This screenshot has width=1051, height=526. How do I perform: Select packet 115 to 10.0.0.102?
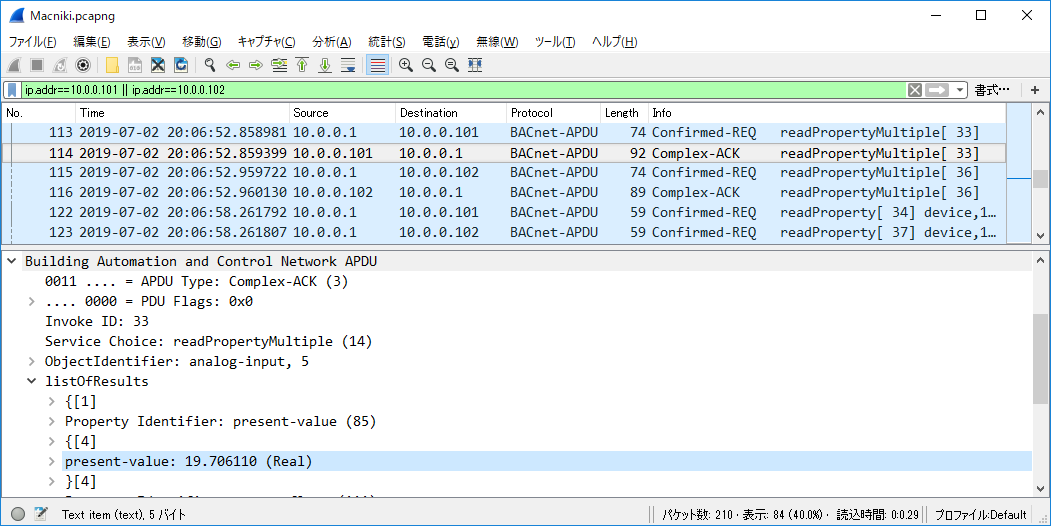504,173
